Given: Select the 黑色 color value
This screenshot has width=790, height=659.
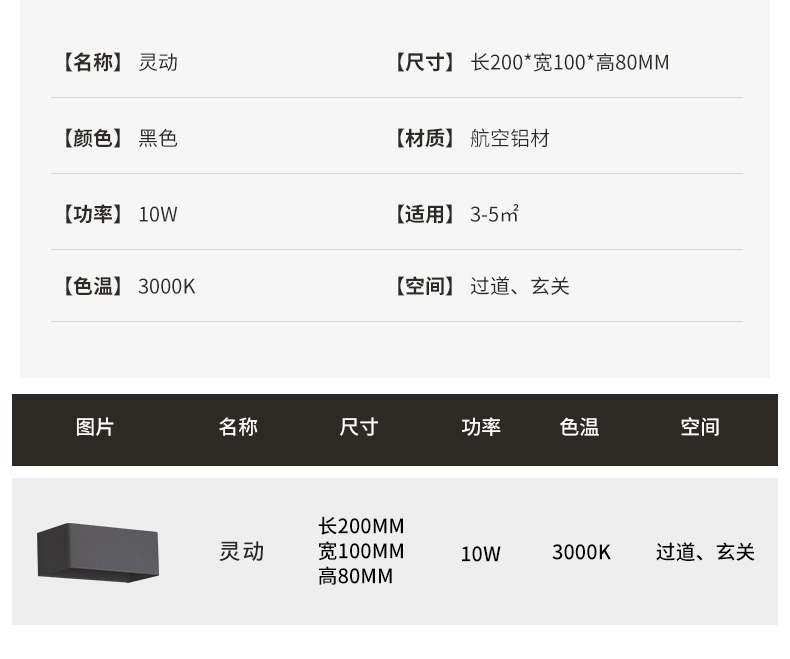Looking at the screenshot, I should [158, 138].
